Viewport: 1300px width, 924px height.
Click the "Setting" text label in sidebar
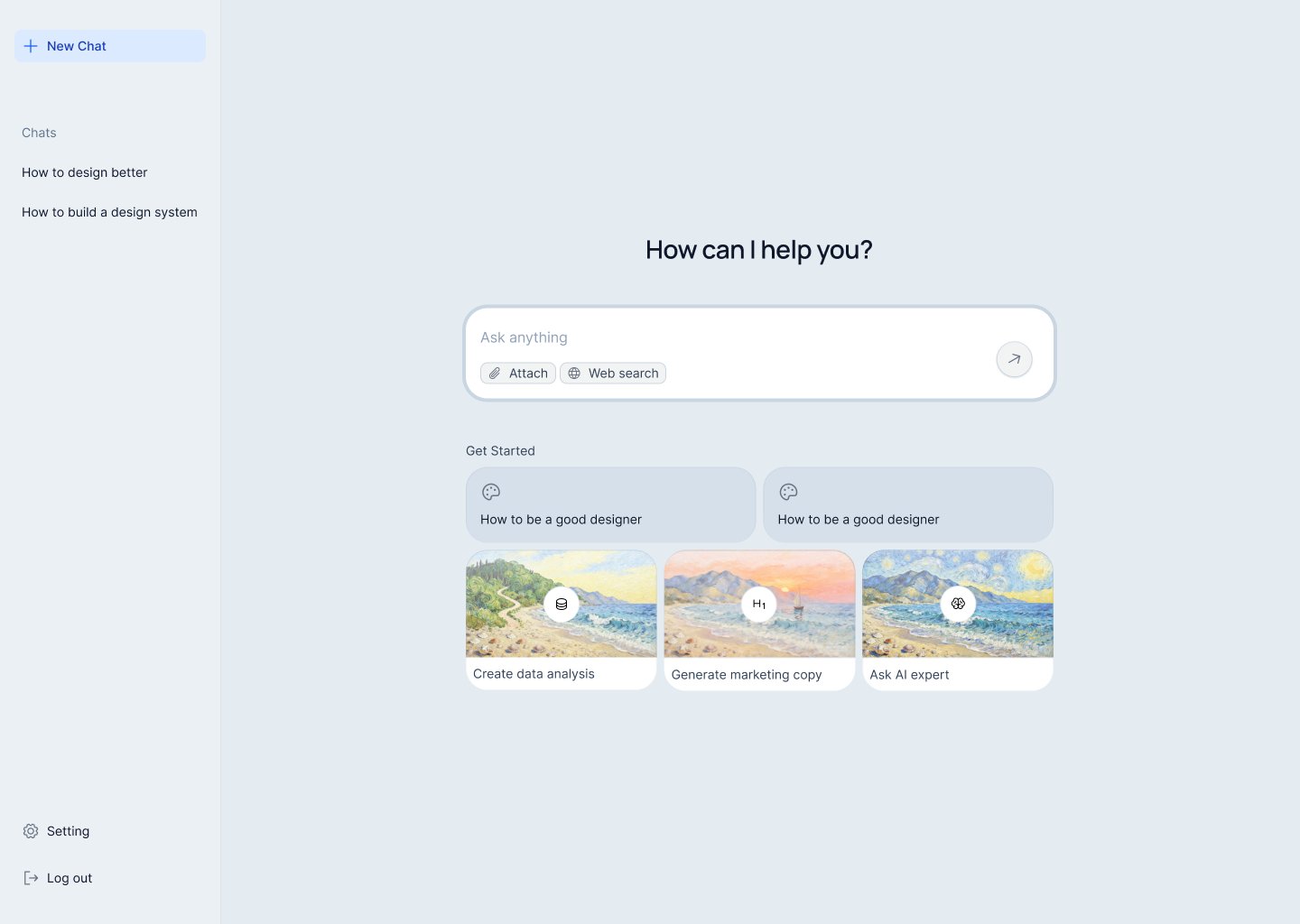[x=69, y=831]
